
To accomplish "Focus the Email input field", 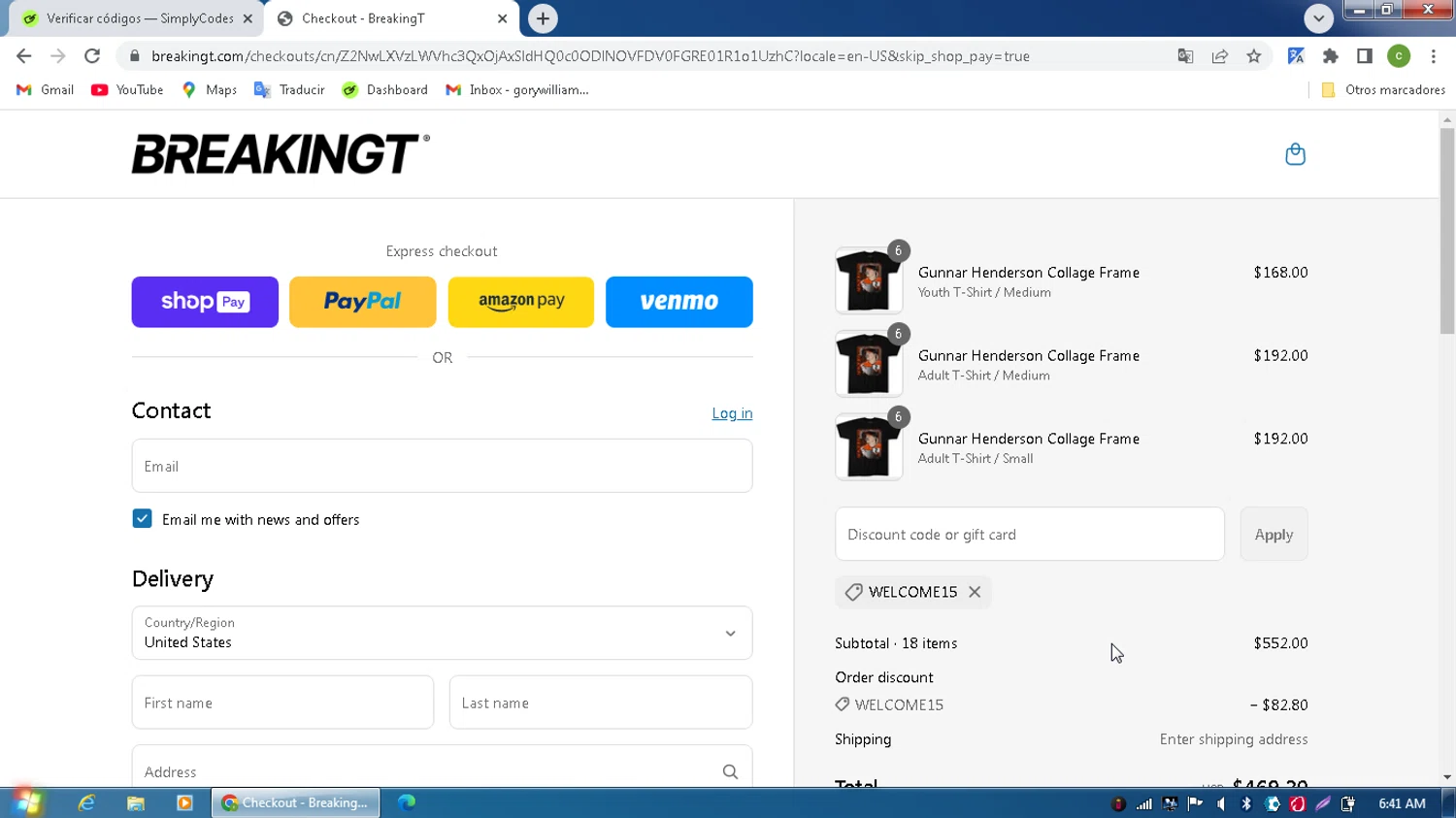I will coord(442,466).
